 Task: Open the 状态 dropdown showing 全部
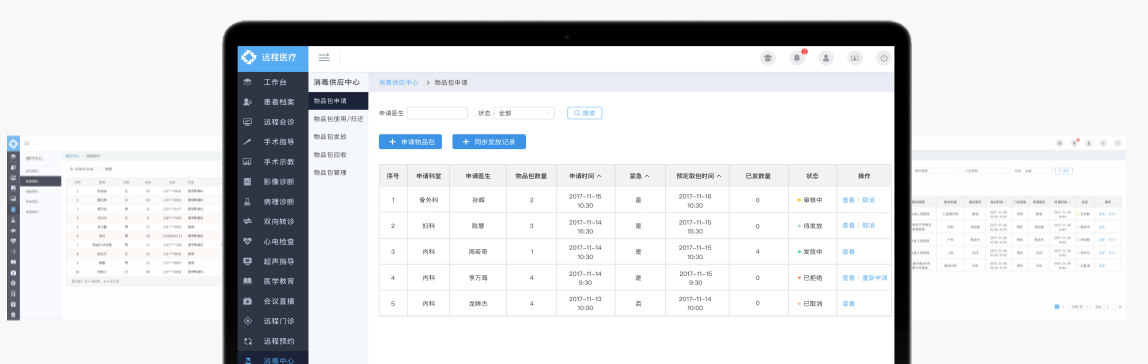(x=524, y=114)
